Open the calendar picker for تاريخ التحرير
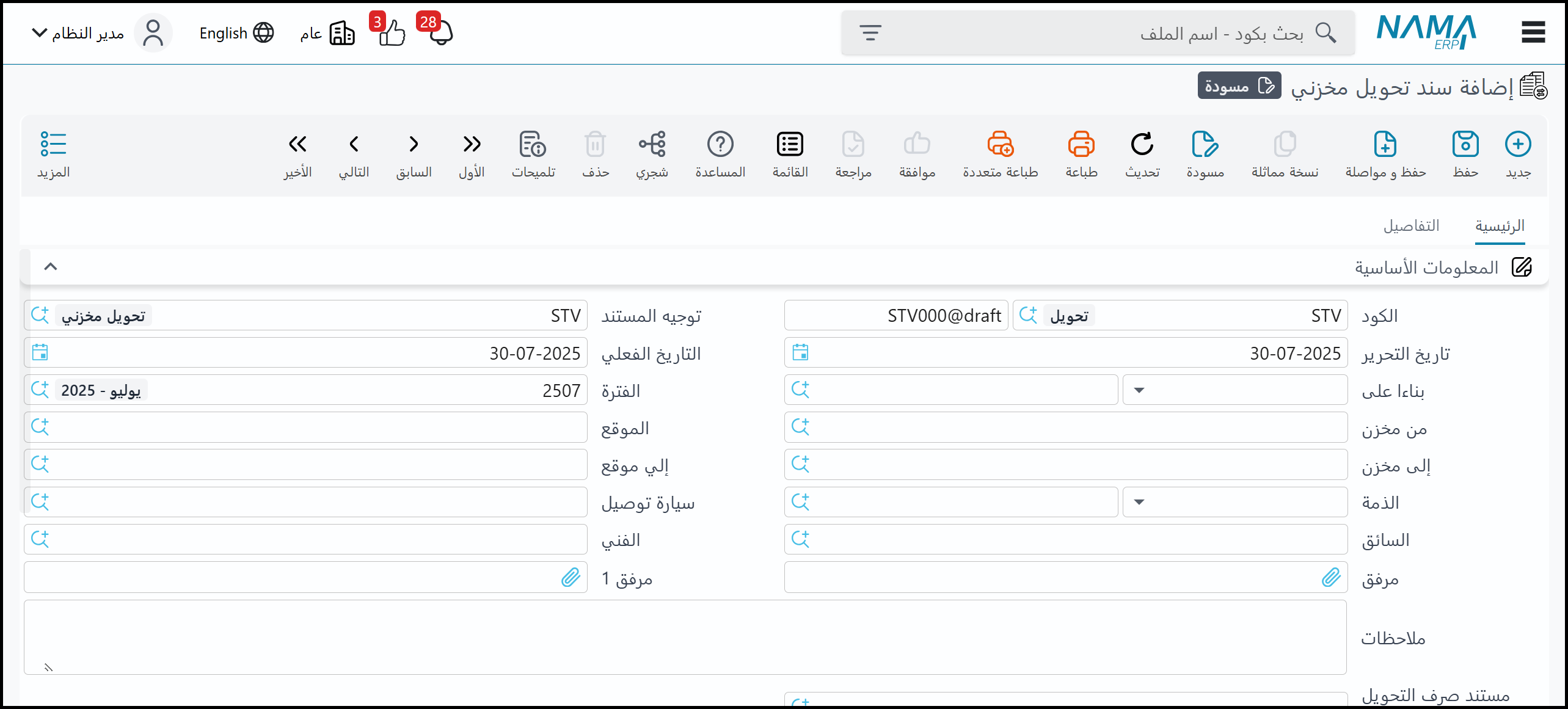 (800, 352)
